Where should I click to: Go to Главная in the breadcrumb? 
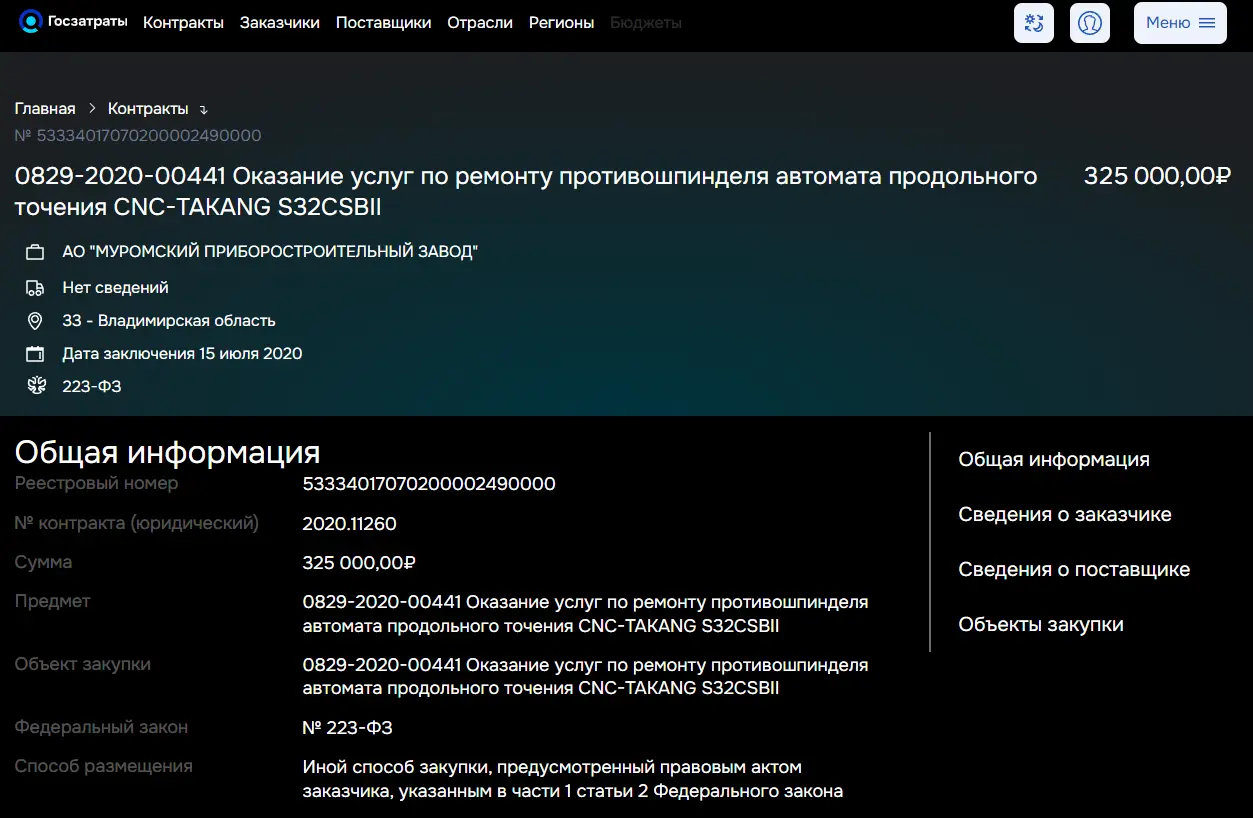45,109
